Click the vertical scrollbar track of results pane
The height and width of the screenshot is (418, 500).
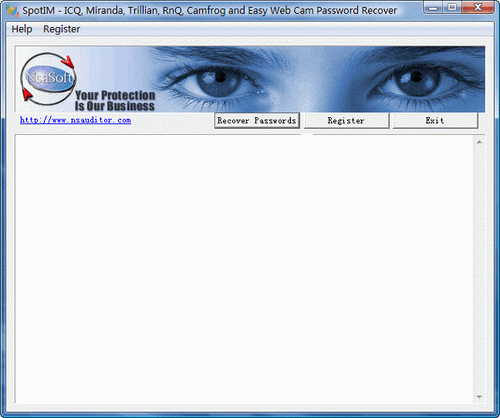pos(479,269)
